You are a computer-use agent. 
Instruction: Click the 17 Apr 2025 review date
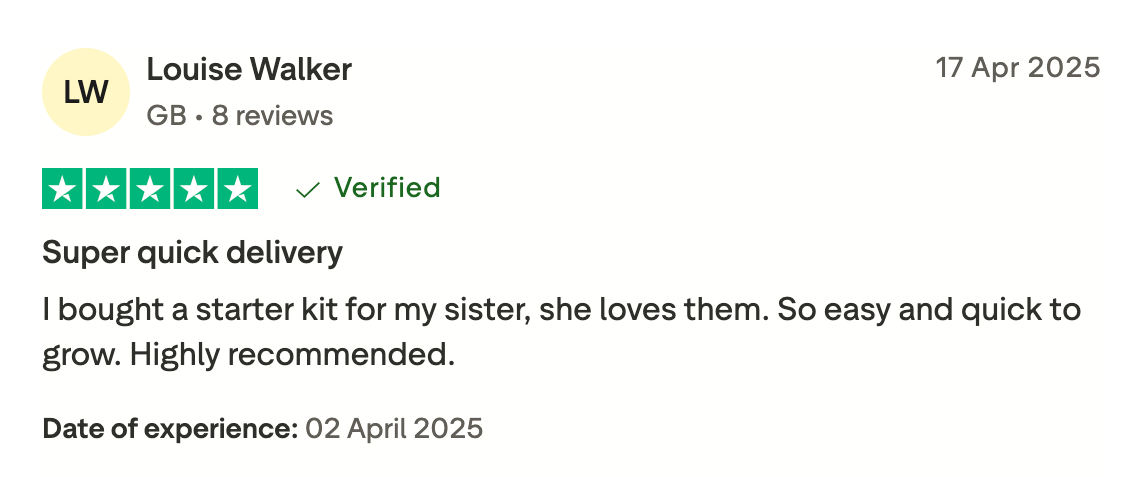click(1017, 68)
